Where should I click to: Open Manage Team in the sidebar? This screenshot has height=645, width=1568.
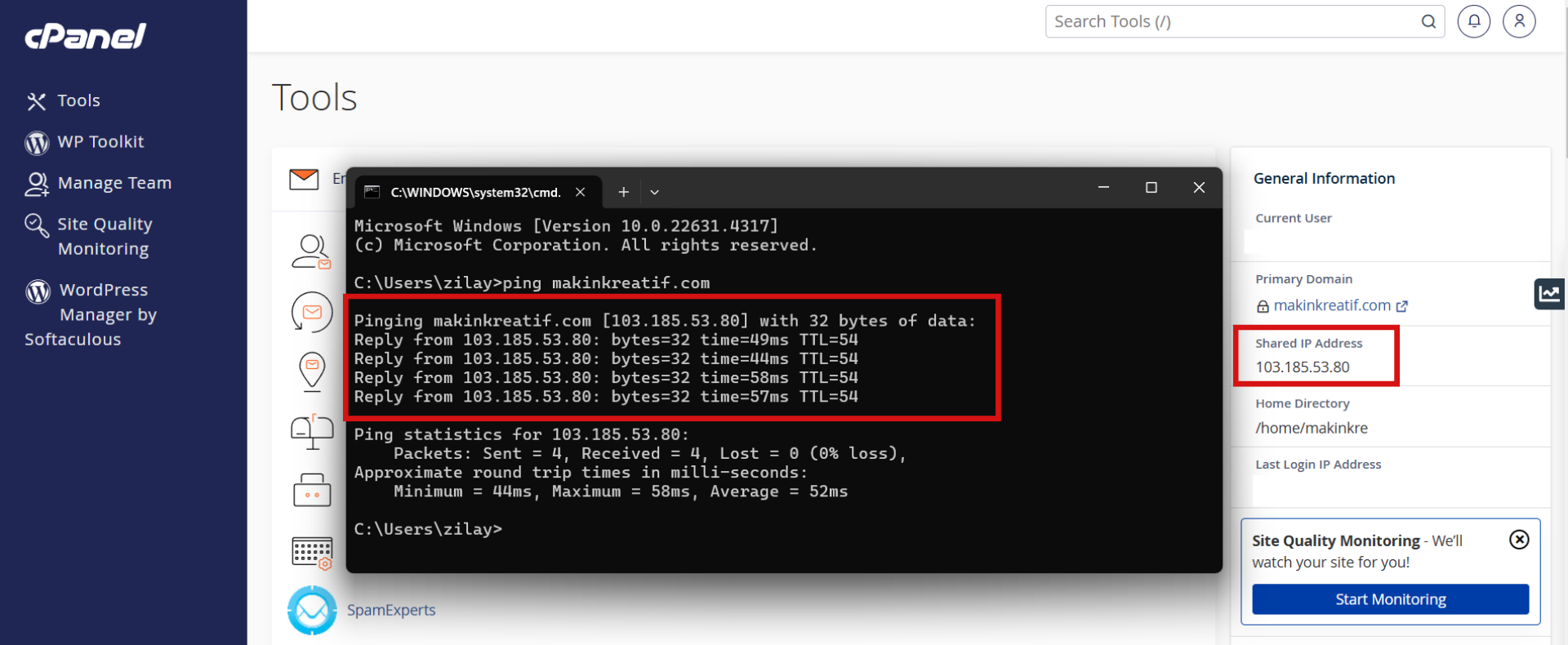(114, 183)
